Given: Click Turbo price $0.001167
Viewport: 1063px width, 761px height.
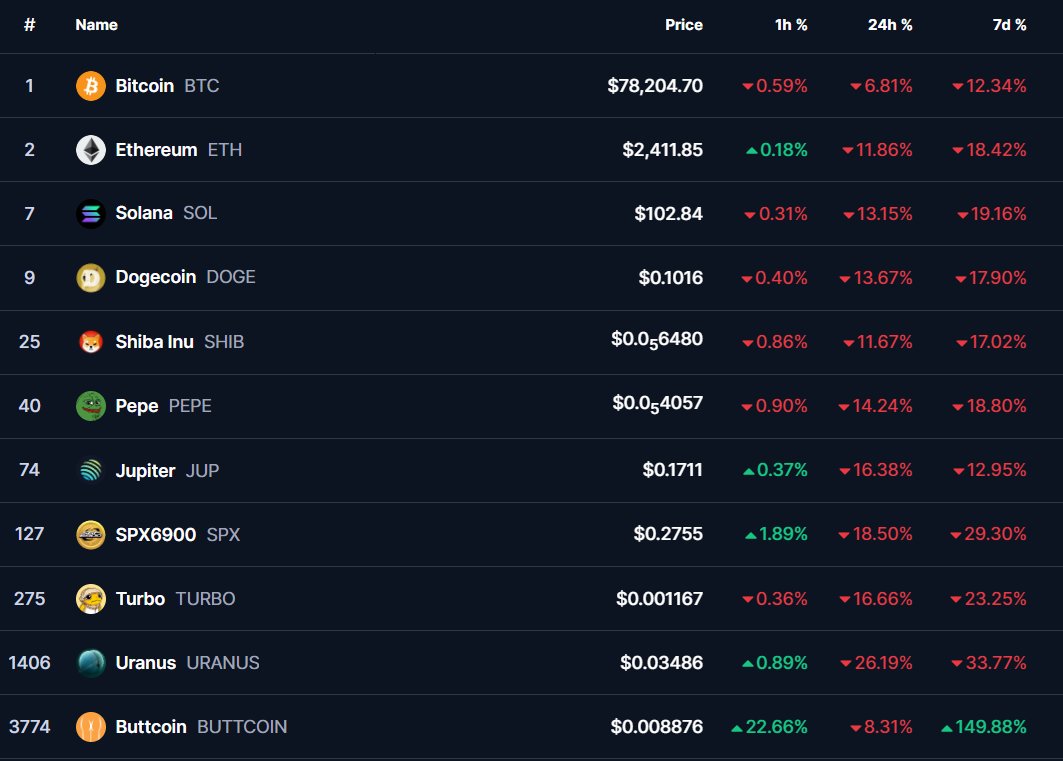Looking at the screenshot, I should [659, 599].
